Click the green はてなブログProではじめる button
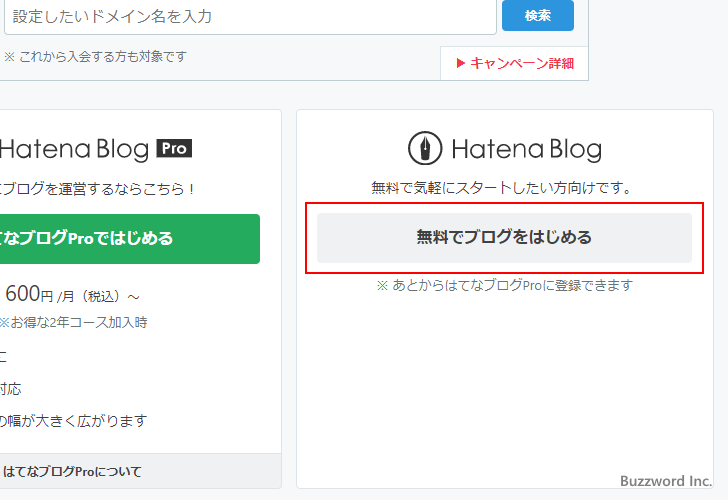 129,239
